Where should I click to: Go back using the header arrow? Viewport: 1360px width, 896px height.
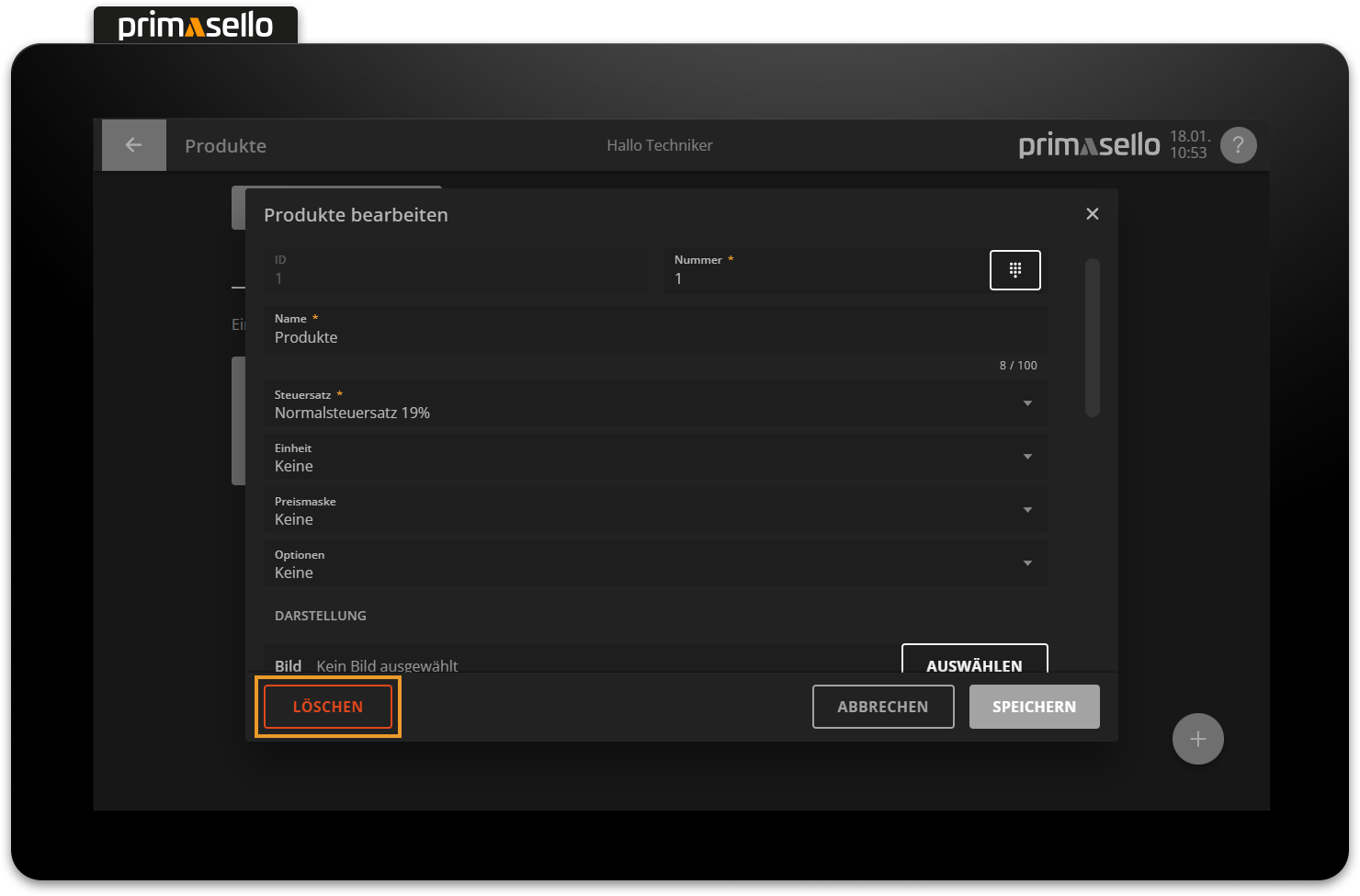coord(133,145)
